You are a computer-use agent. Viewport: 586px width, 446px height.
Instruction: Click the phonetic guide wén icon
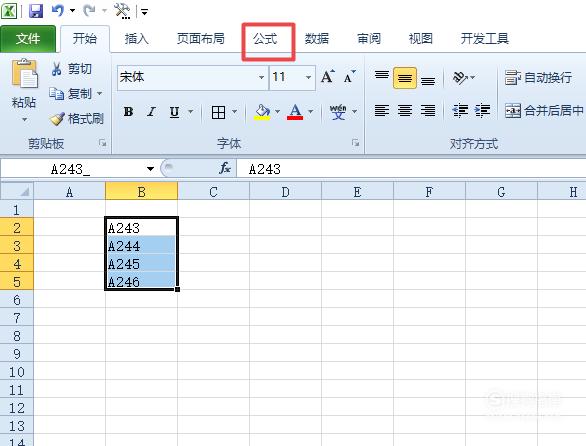coord(338,112)
